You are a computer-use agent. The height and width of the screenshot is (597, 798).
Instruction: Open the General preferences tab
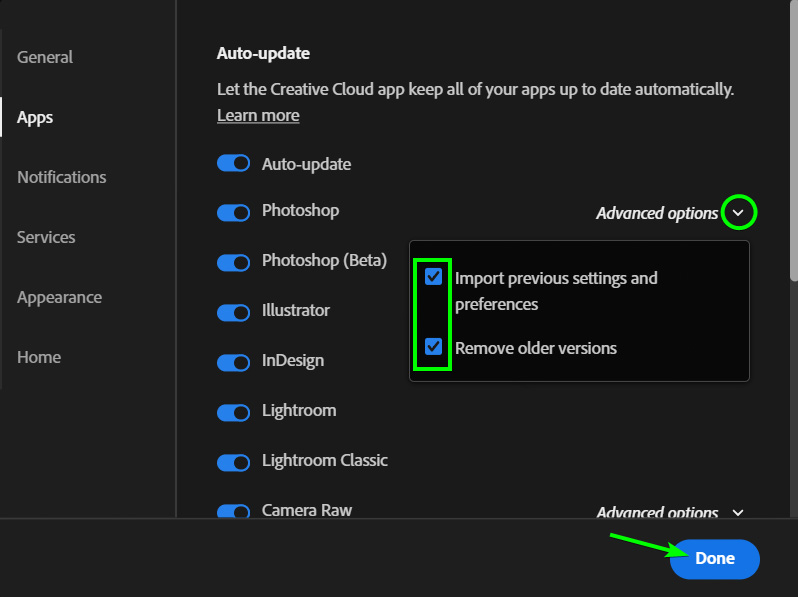click(45, 57)
